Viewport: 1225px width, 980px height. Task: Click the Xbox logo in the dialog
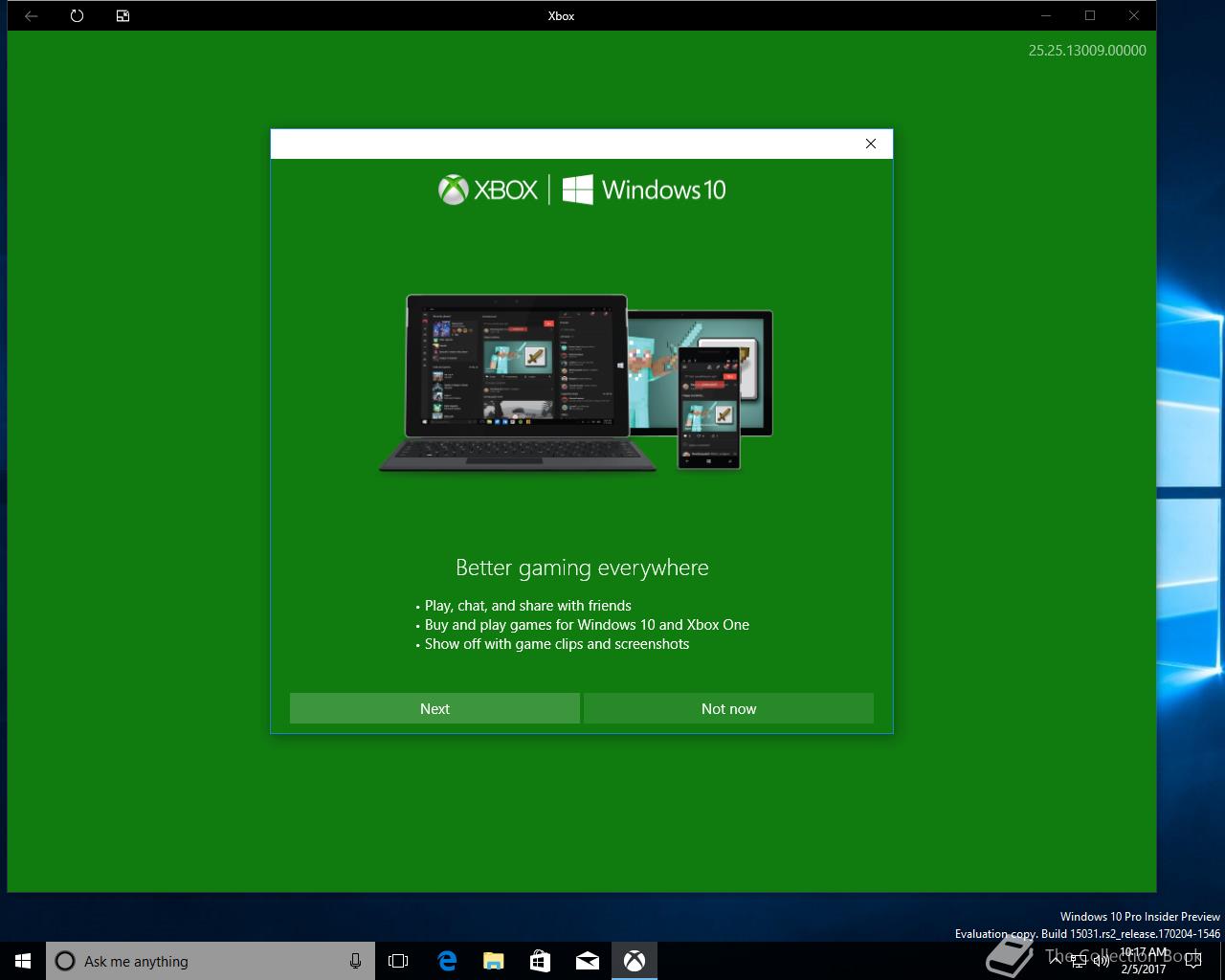tap(488, 189)
